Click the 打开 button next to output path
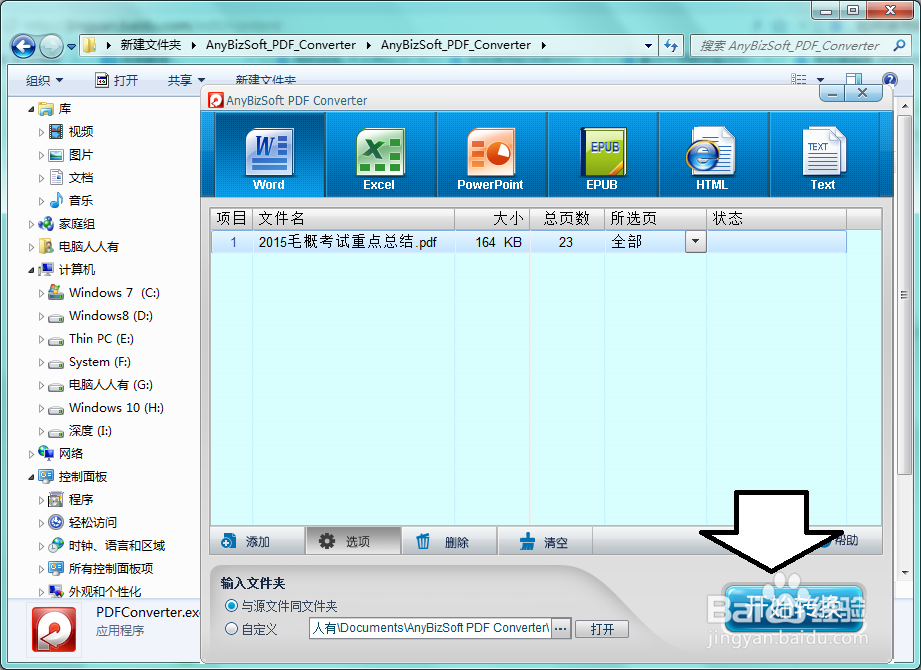This screenshot has height=670, width=921. 602,629
